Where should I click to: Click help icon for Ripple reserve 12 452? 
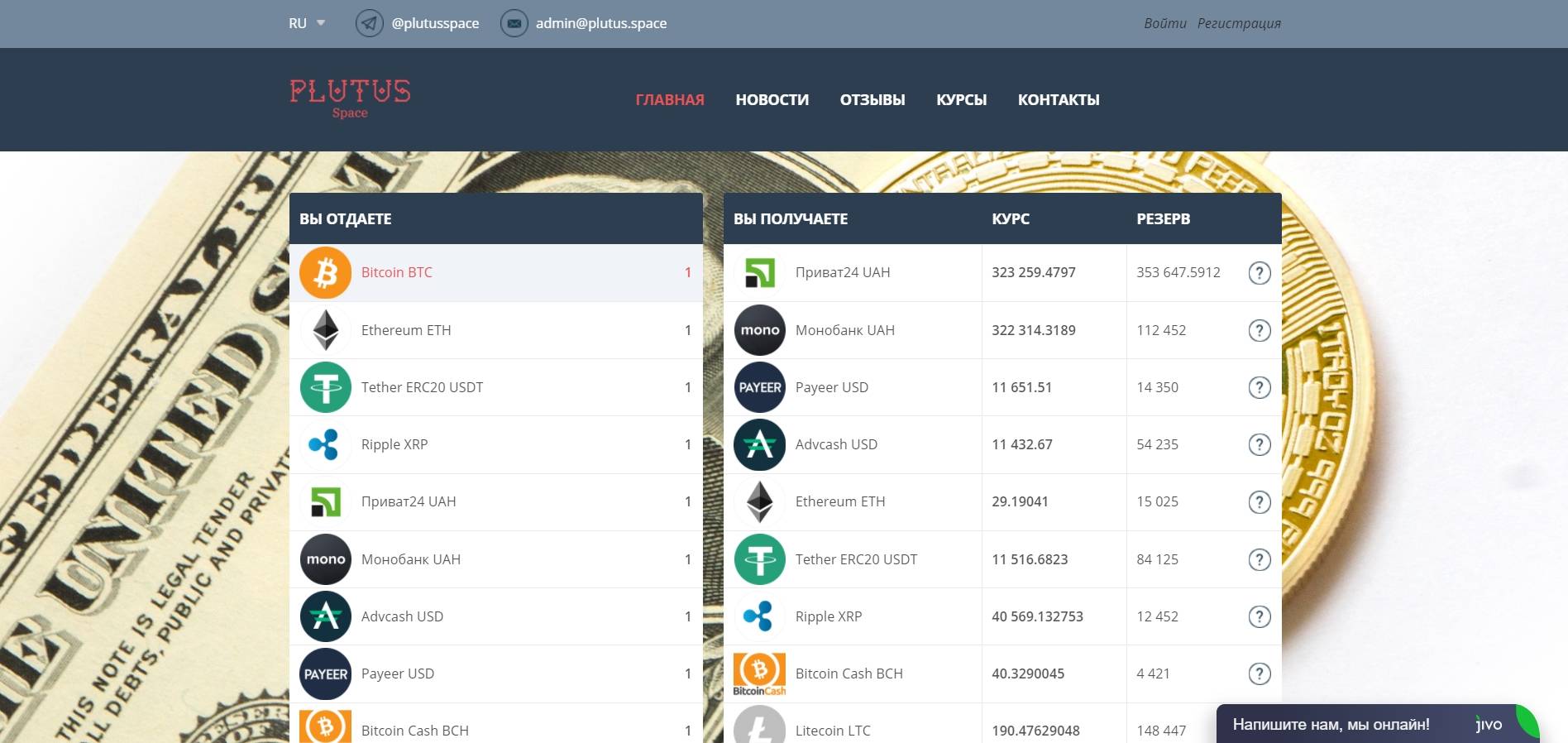1260,616
